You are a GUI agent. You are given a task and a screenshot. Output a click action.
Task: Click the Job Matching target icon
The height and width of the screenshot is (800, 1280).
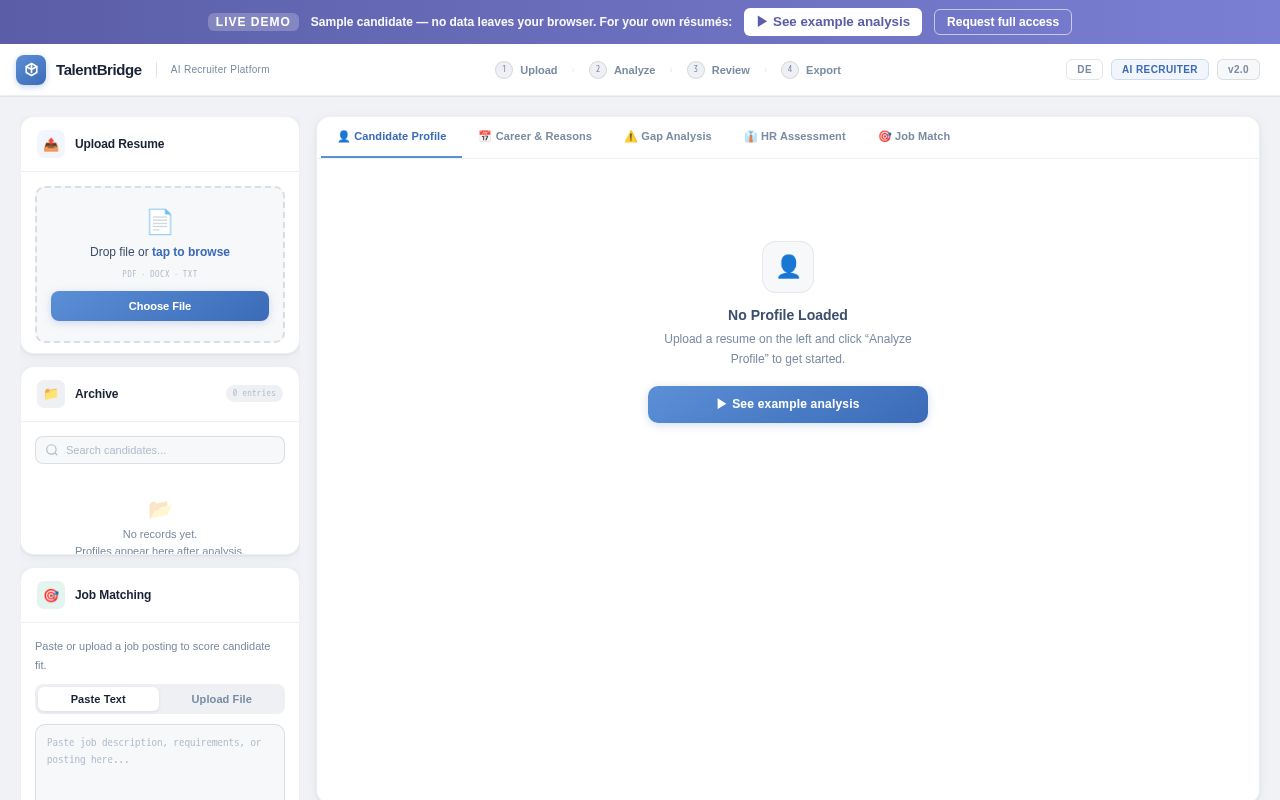51,595
